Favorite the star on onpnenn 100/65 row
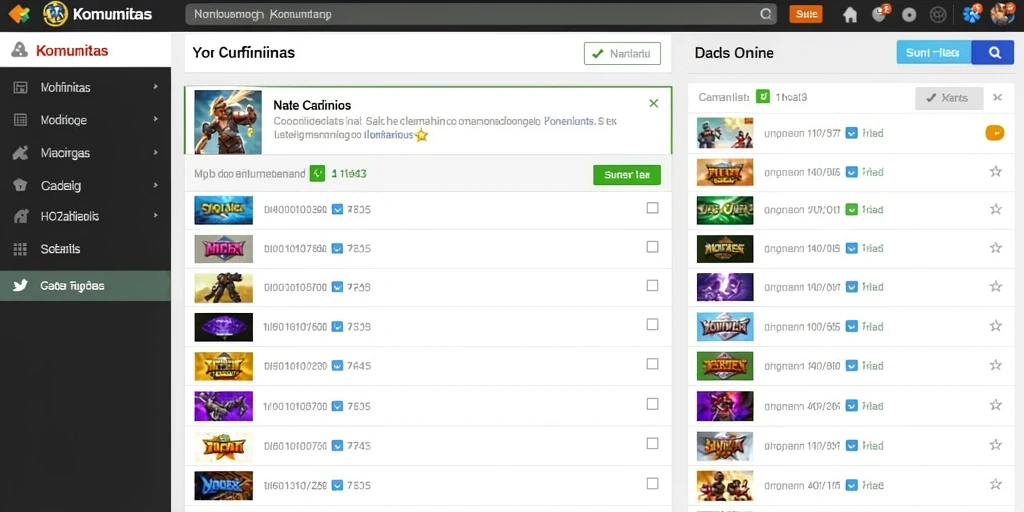The width and height of the screenshot is (1024, 512). pyautogui.click(x=995, y=326)
